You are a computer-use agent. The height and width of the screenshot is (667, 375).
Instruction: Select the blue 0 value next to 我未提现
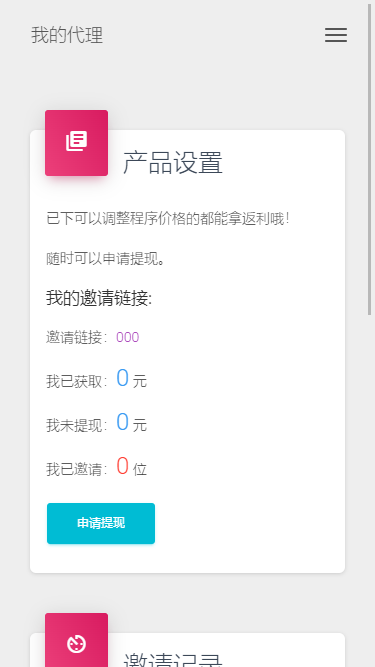click(x=122, y=422)
